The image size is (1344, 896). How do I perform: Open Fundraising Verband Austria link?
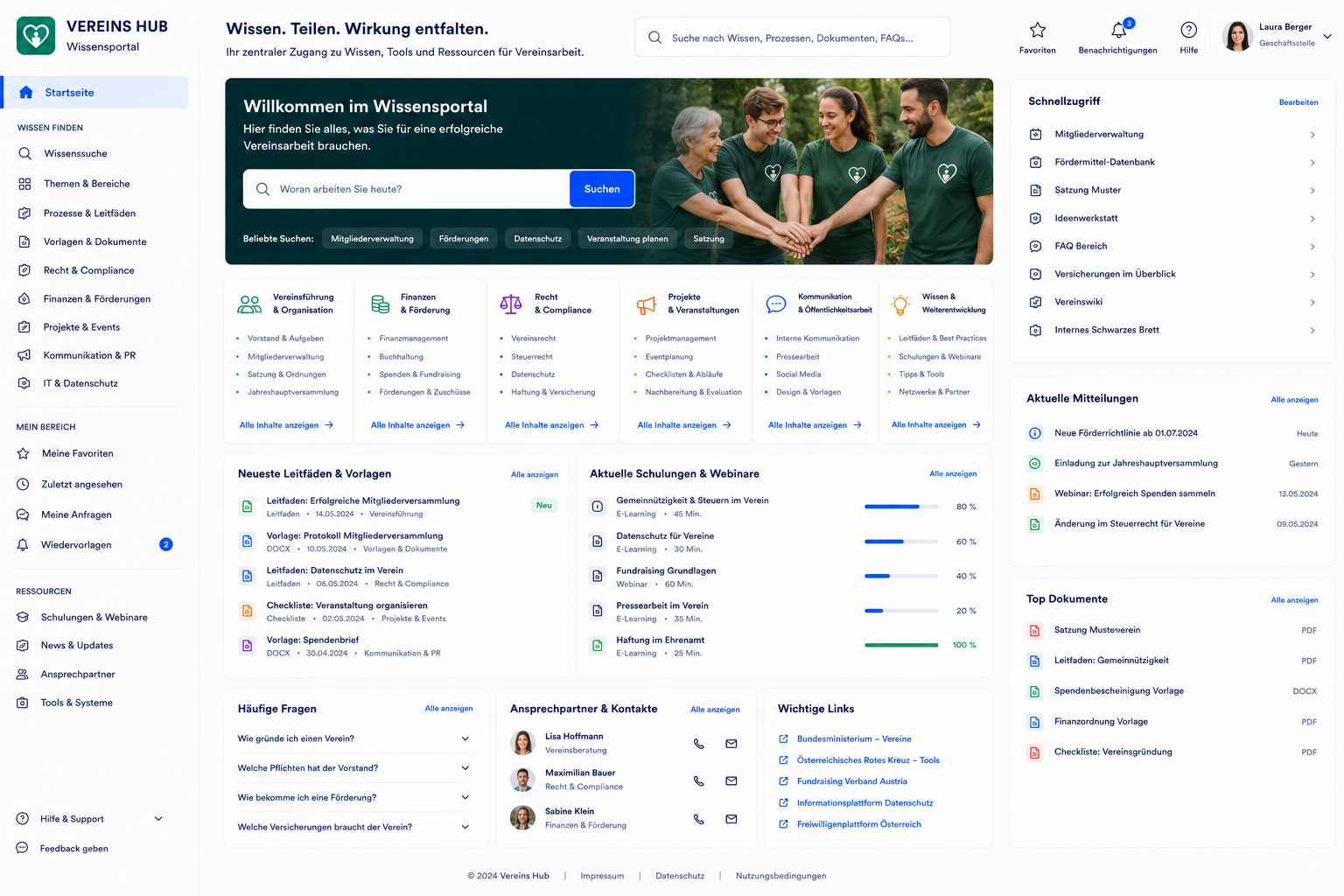(851, 781)
